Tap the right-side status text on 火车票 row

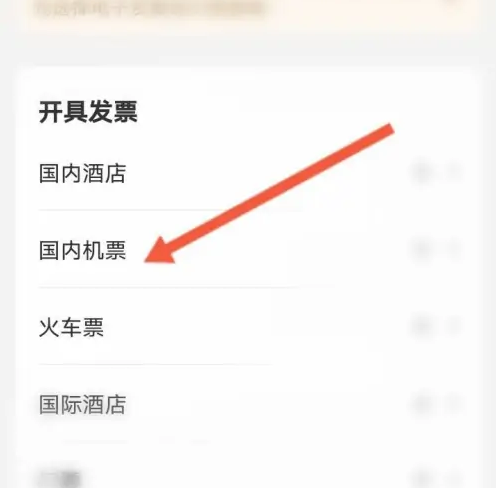[x=423, y=326]
